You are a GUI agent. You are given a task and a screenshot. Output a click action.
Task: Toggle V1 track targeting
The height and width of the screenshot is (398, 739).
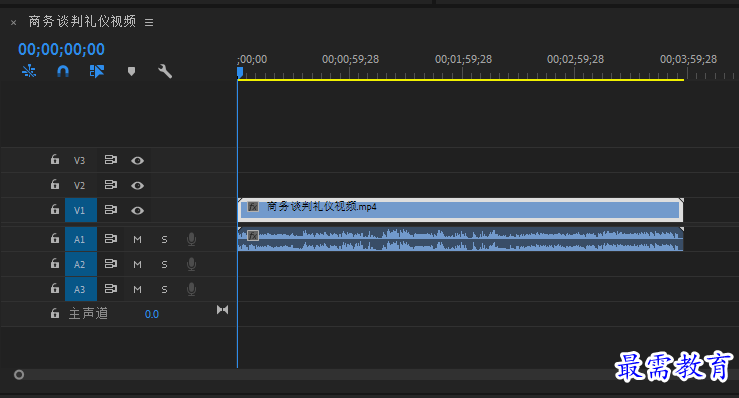[x=81, y=210]
